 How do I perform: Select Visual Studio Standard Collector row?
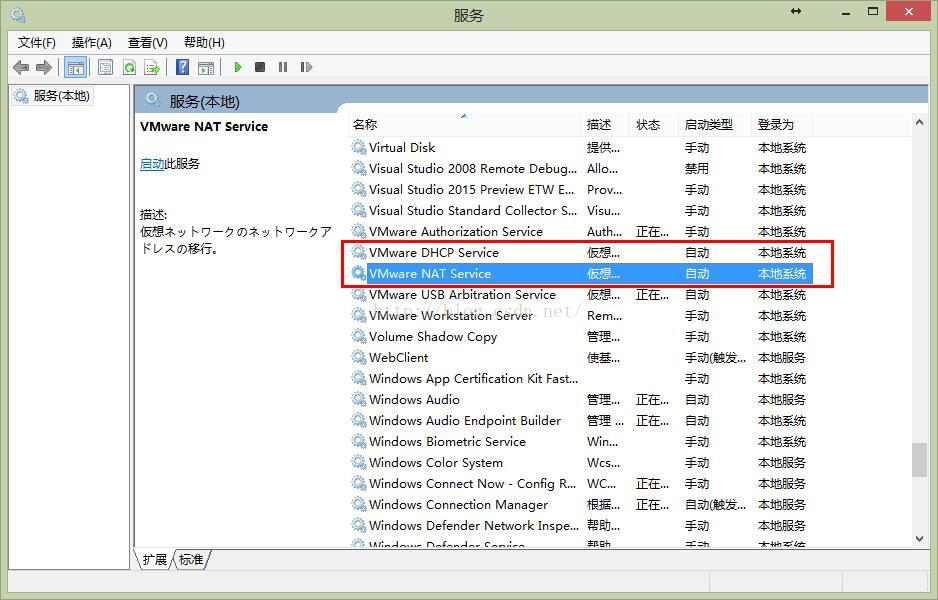579,211
